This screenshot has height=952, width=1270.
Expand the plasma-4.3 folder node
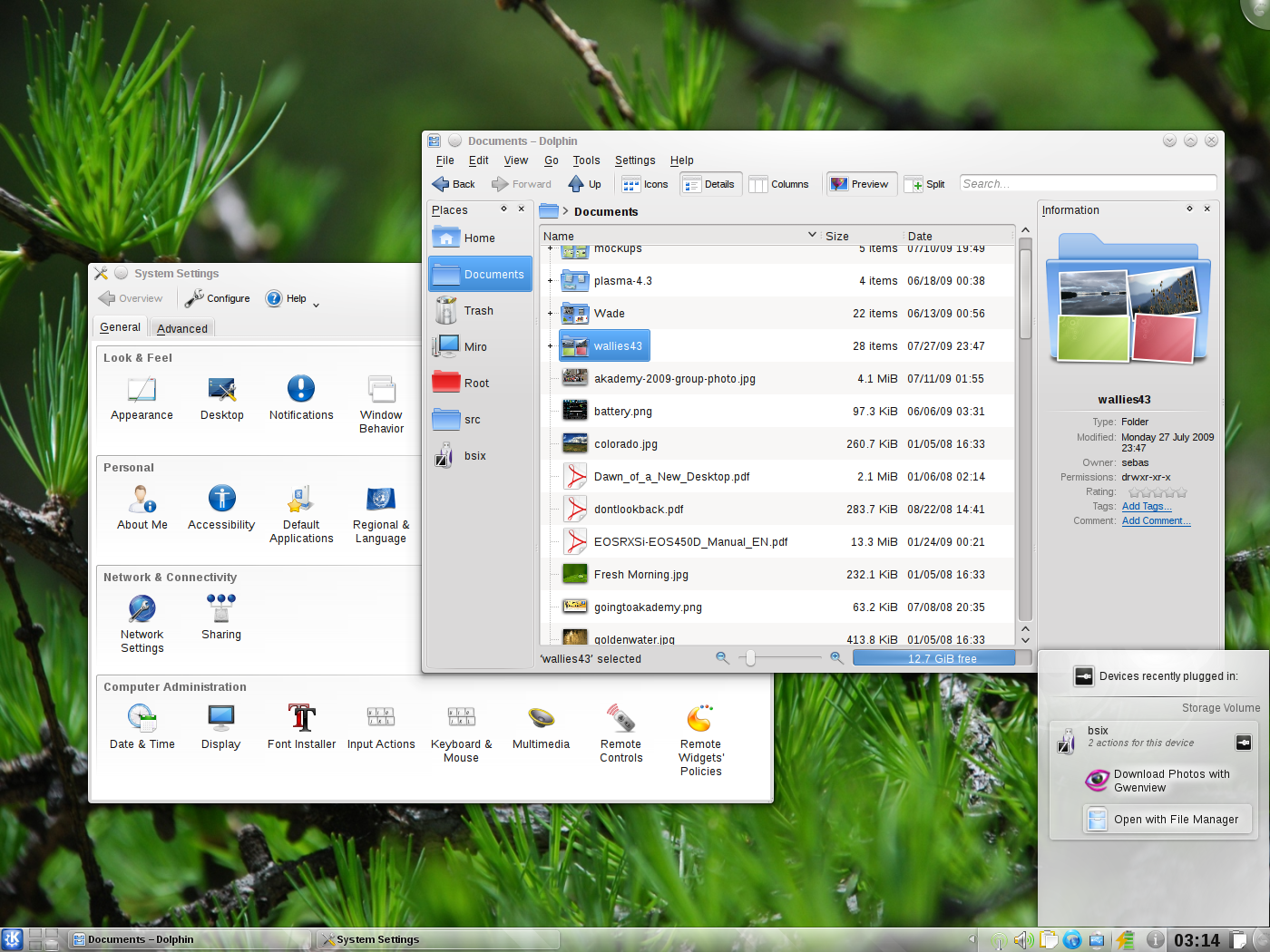pos(550,281)
